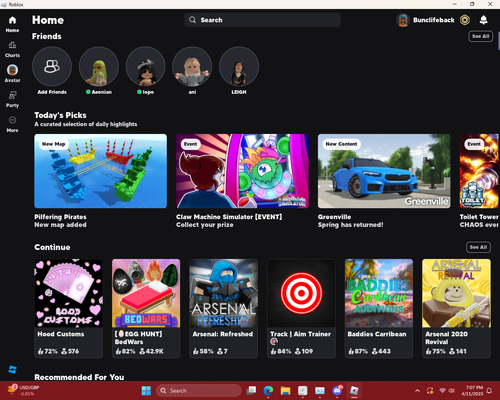Click the search magnifier icon in Roblox
The width and height of the screenshot is (500, 400).
192,20
